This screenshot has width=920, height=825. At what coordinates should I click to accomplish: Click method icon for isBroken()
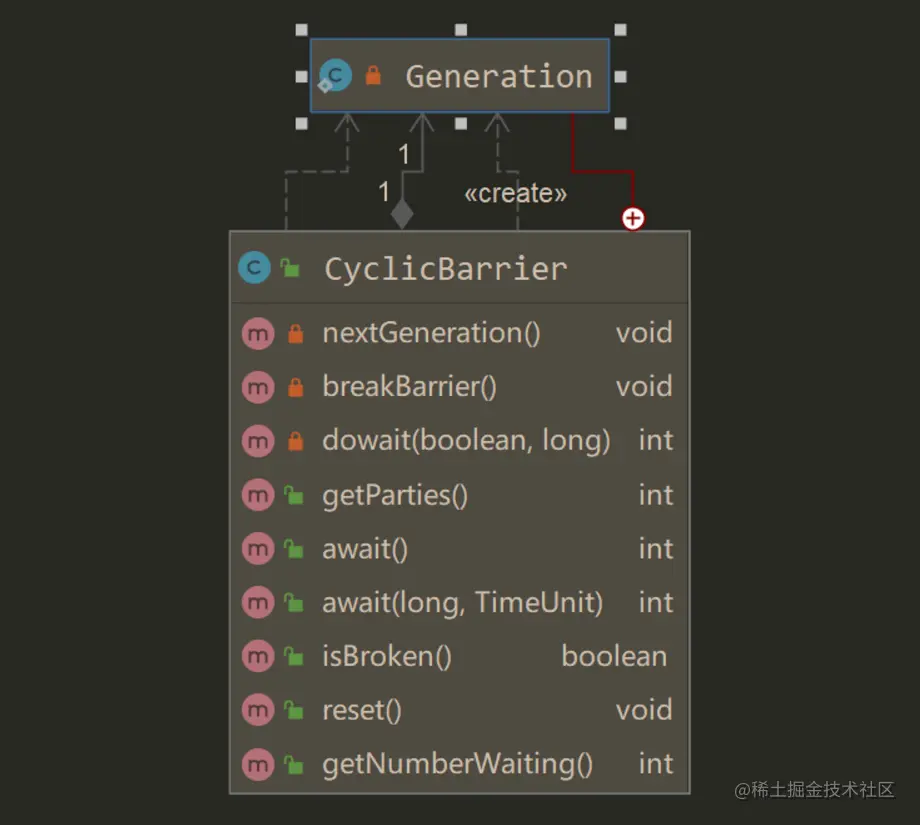[x=258, y=657]
